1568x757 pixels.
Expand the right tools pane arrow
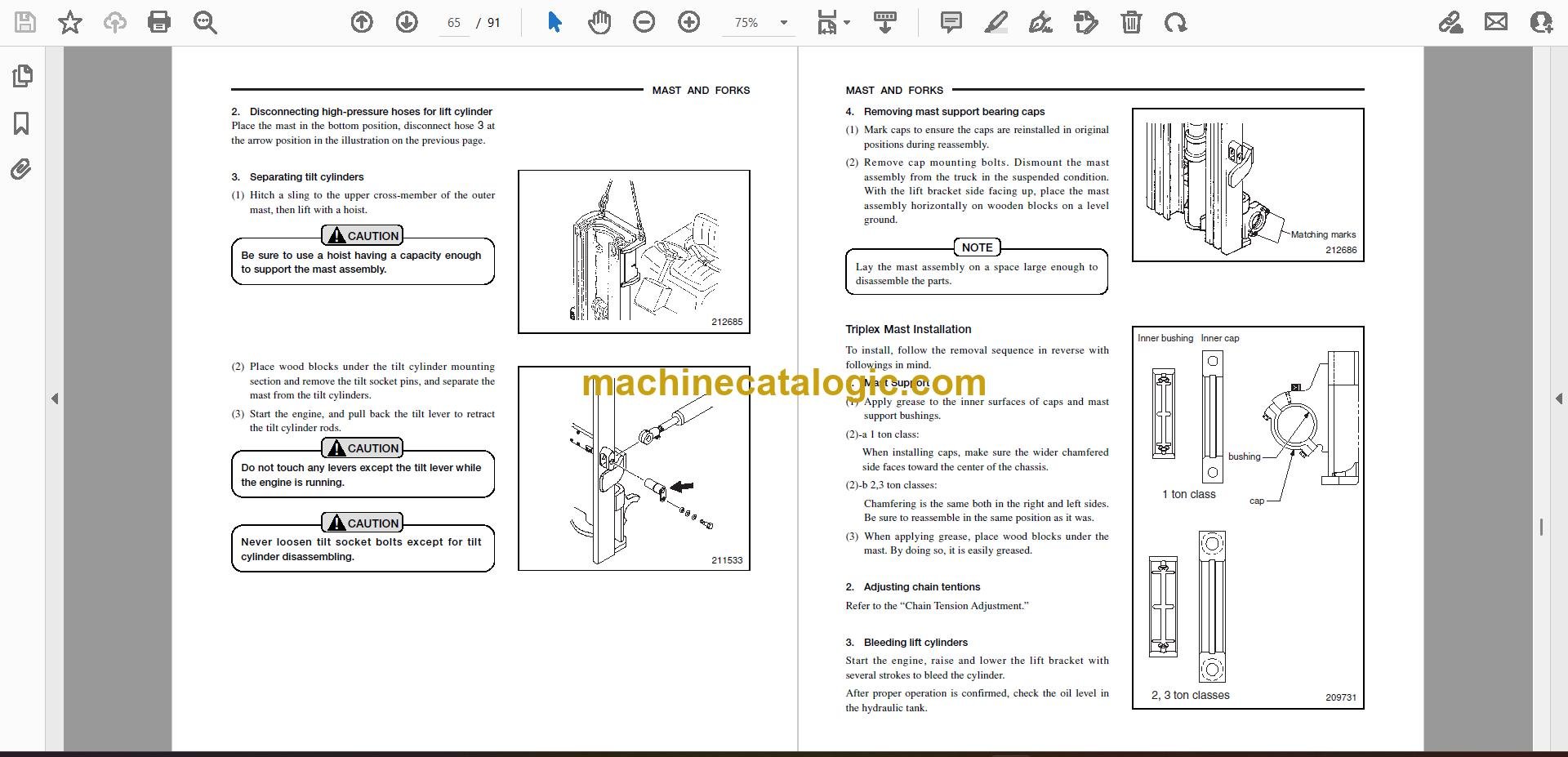(1559, 399)
